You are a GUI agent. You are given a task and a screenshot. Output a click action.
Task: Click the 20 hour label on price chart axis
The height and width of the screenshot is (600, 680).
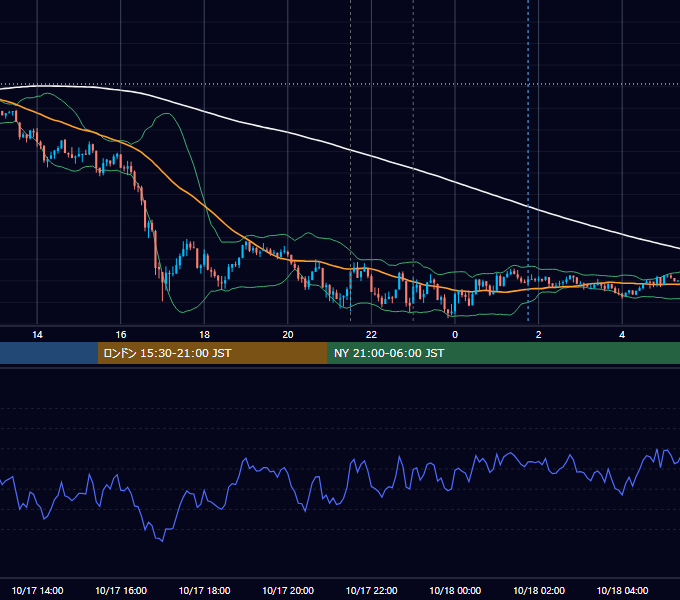tap(288, 335)
